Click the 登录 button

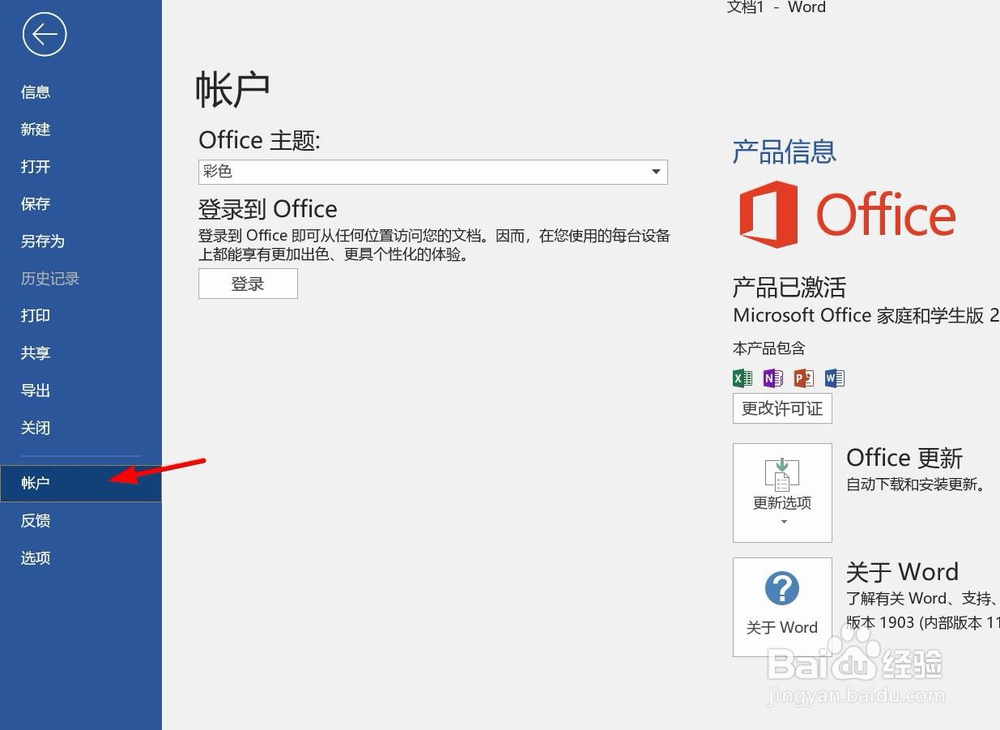pyautogui.click(x=247, y=284)
